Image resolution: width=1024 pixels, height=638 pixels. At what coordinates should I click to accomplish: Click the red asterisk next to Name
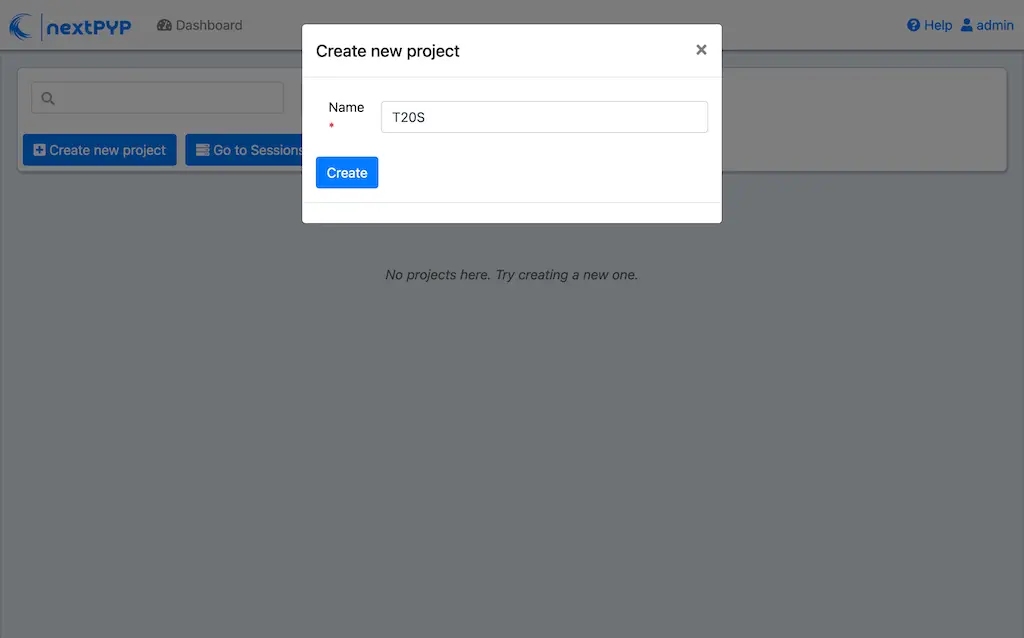(331, 125)
